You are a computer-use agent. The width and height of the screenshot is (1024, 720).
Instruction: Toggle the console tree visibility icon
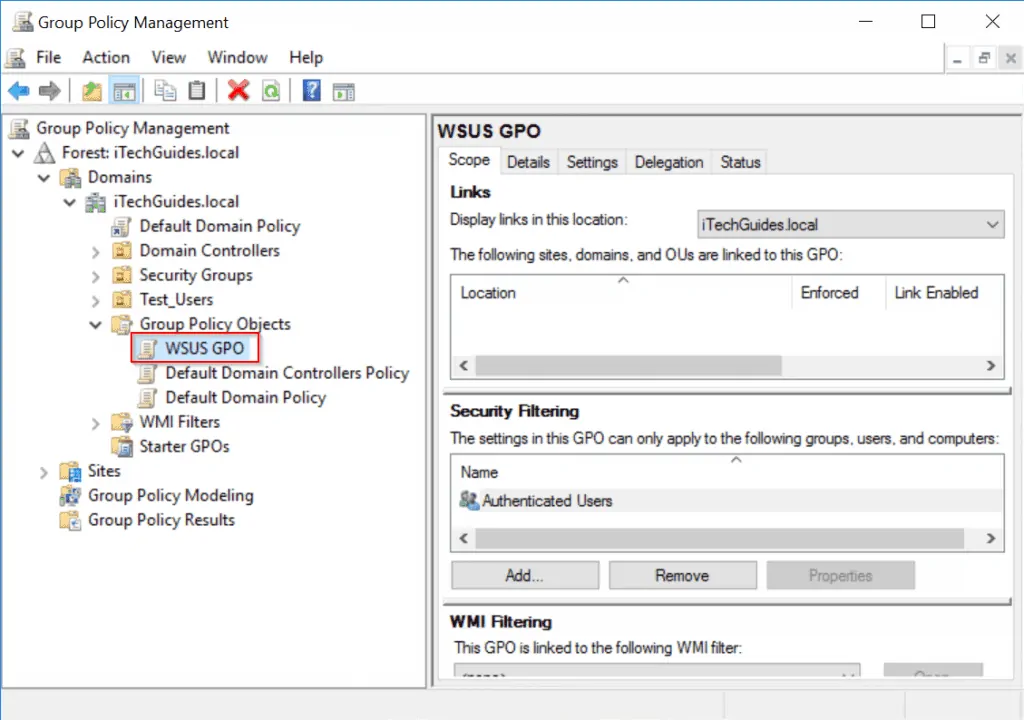click(122, 91)
